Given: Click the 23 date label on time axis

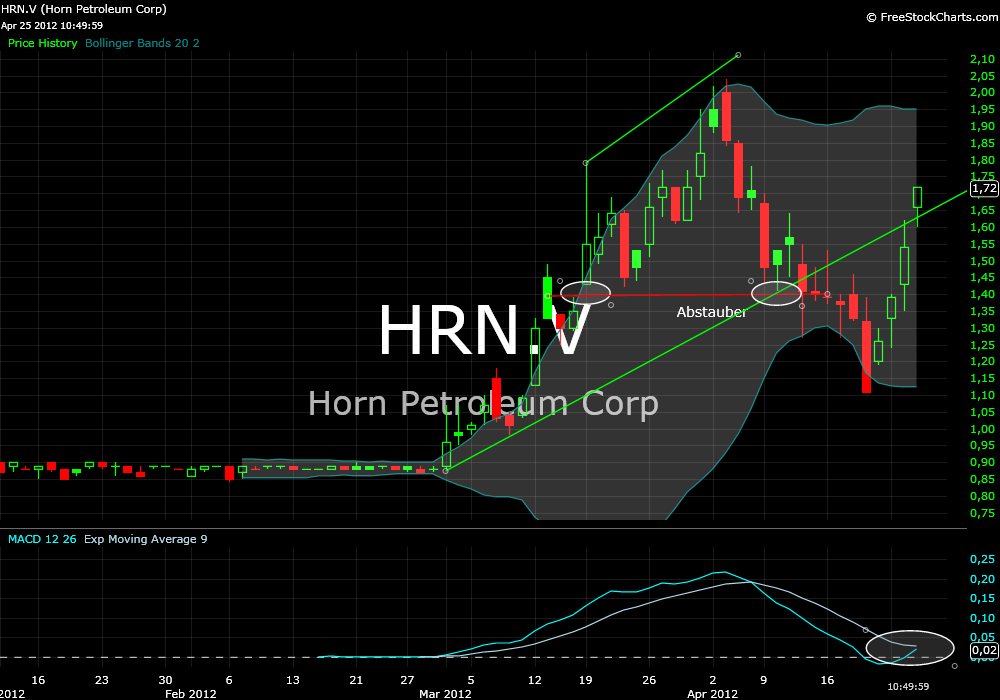Looking at the screenshot, I should pos(101,680).
